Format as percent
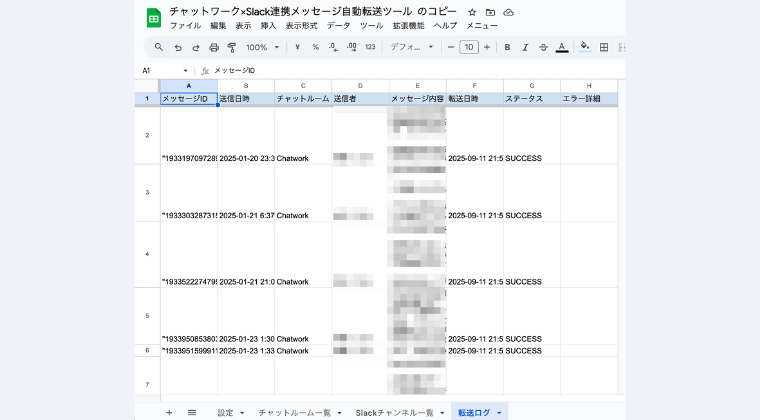Screen dimensions: 760x420 [316, 47]
